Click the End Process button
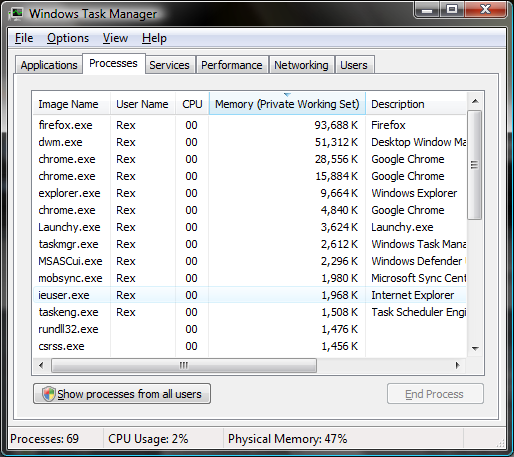This screenshot has height=457, width=514. click(435, 394)
